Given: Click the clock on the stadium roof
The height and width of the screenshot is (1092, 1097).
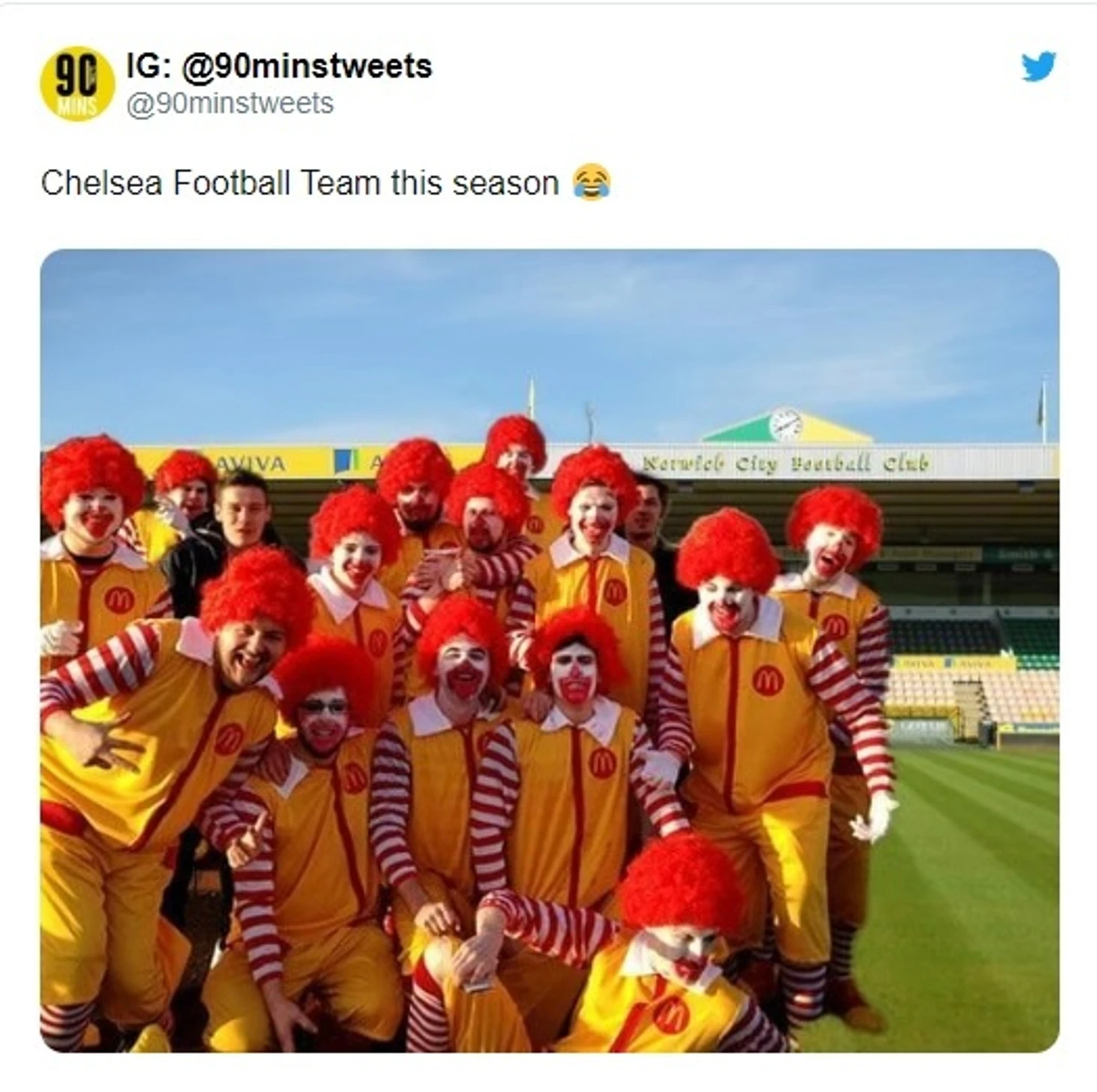Looking at the screenshot, I should [785, 425].
